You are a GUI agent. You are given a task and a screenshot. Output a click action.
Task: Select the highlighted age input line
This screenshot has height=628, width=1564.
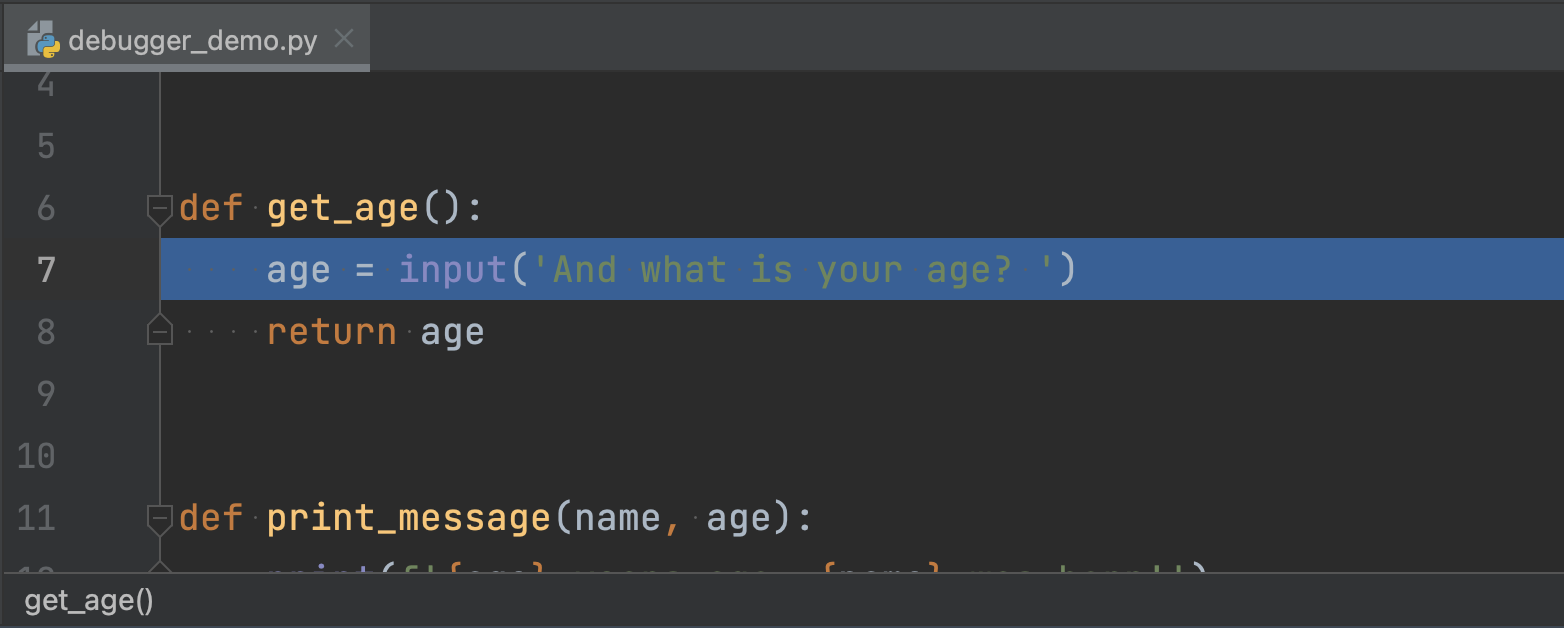(x=600, y=270)
